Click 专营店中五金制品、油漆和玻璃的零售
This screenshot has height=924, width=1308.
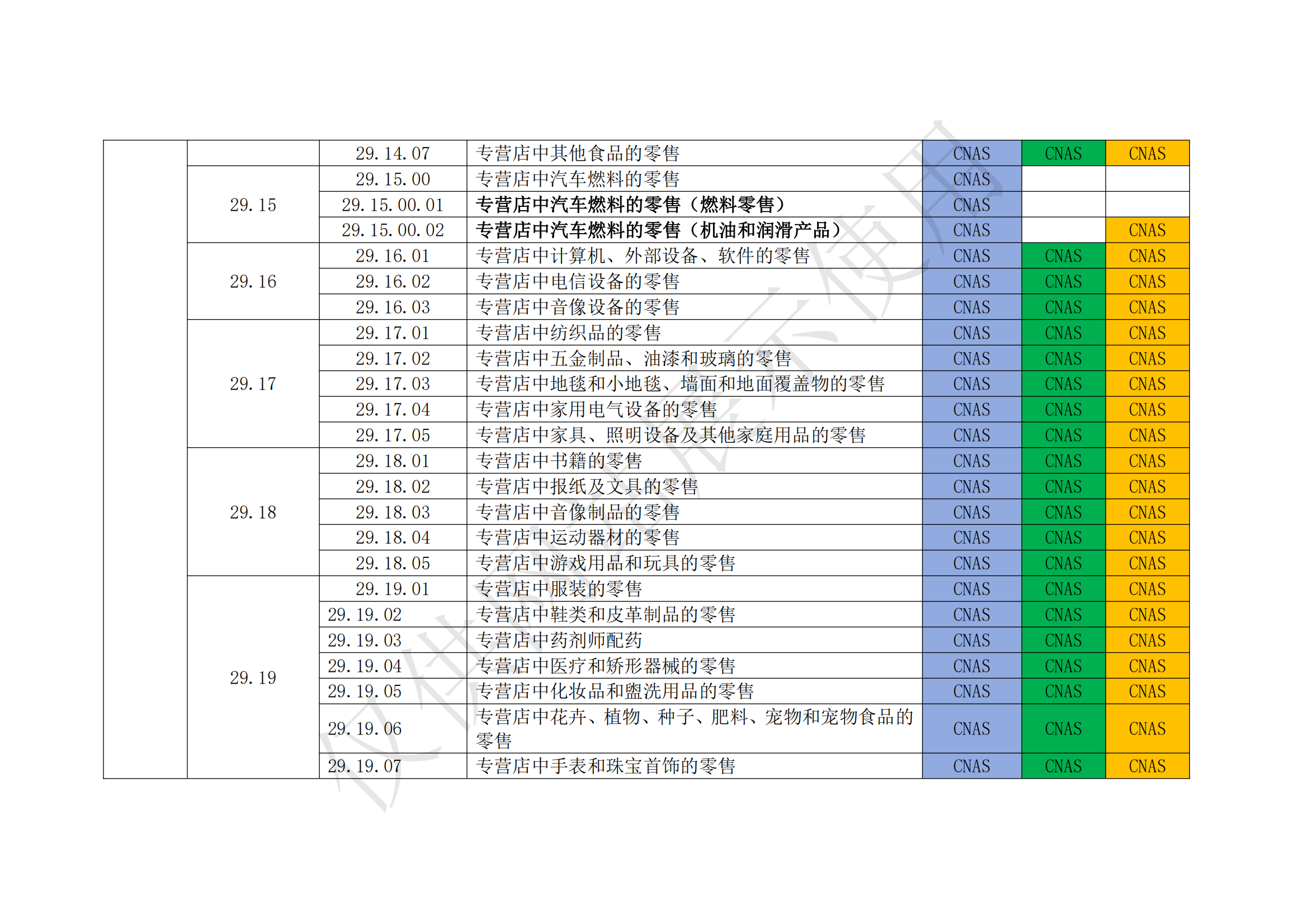tap(634, 358)
